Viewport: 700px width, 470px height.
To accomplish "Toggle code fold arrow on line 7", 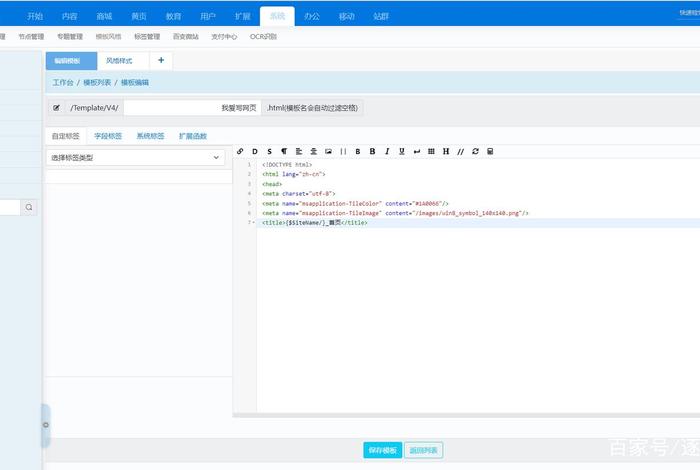I will (x=254, y=222).
